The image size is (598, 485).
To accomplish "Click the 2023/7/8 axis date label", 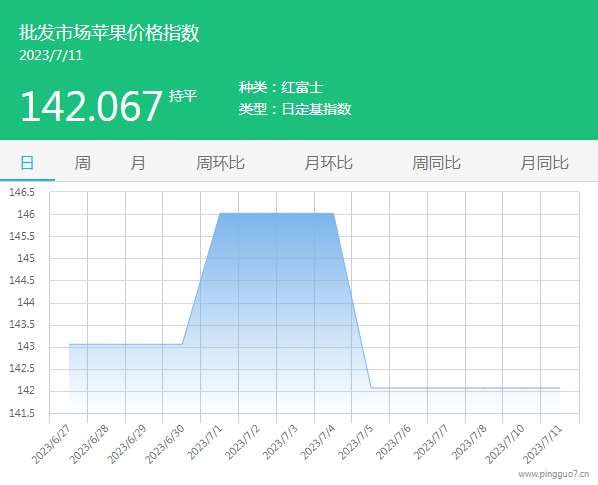I will click(x=469, y=442).
